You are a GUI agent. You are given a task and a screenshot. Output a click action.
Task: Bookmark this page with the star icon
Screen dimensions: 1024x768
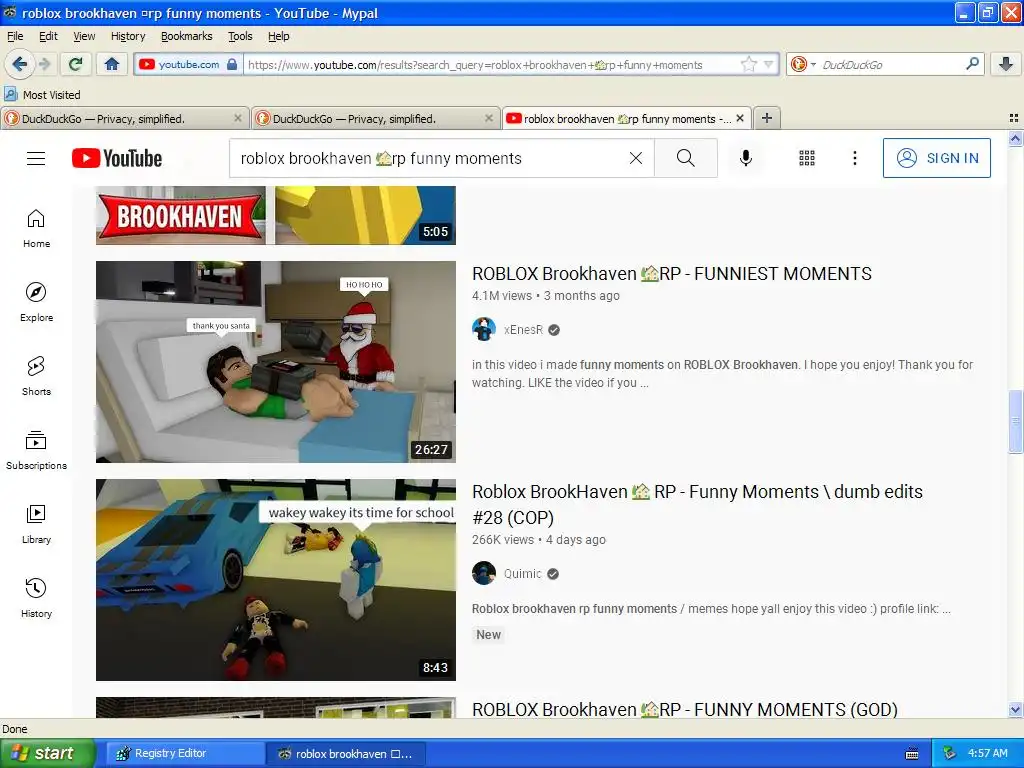tap(749, 64)
